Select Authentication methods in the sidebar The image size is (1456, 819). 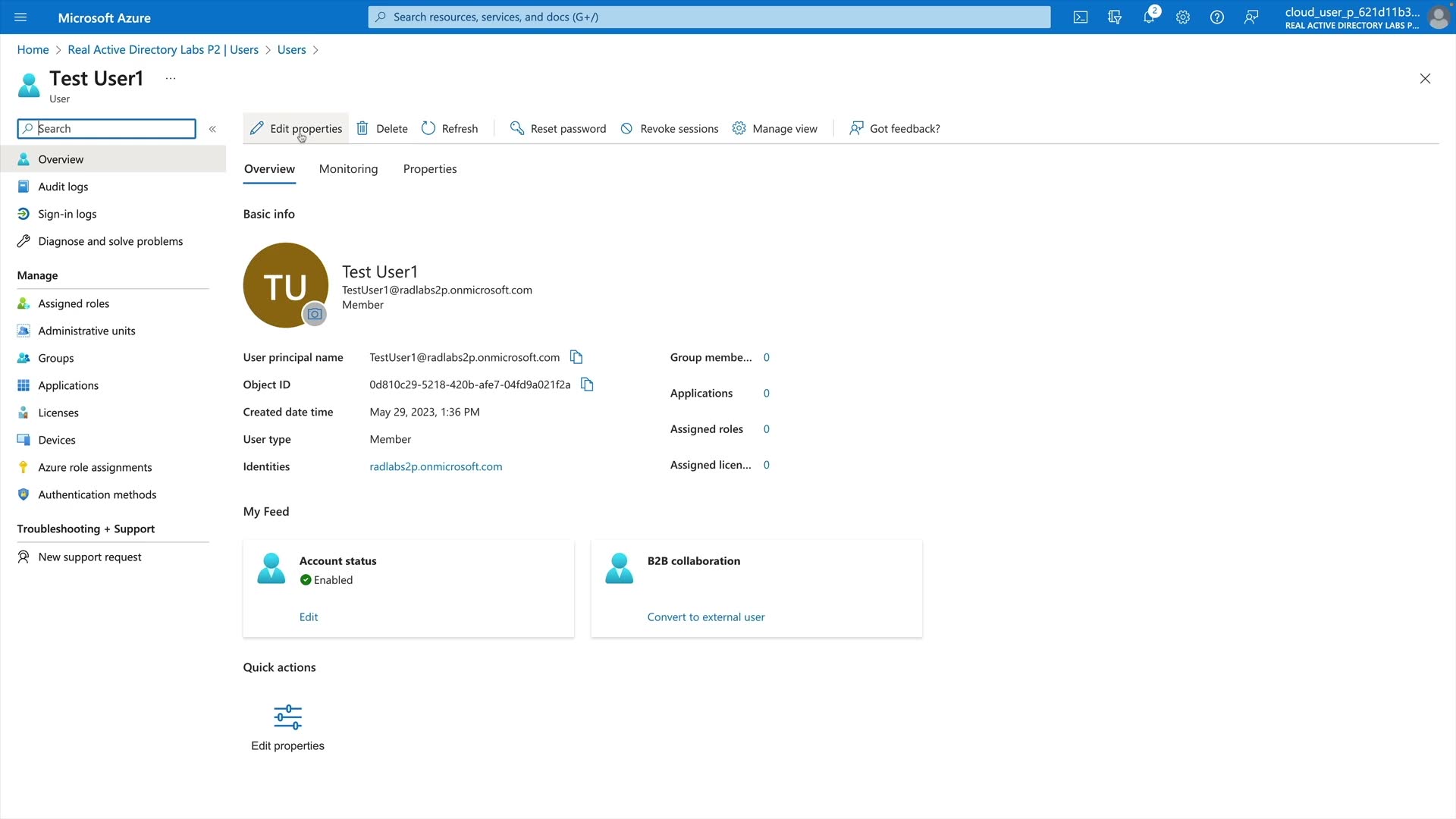point(97,494)
